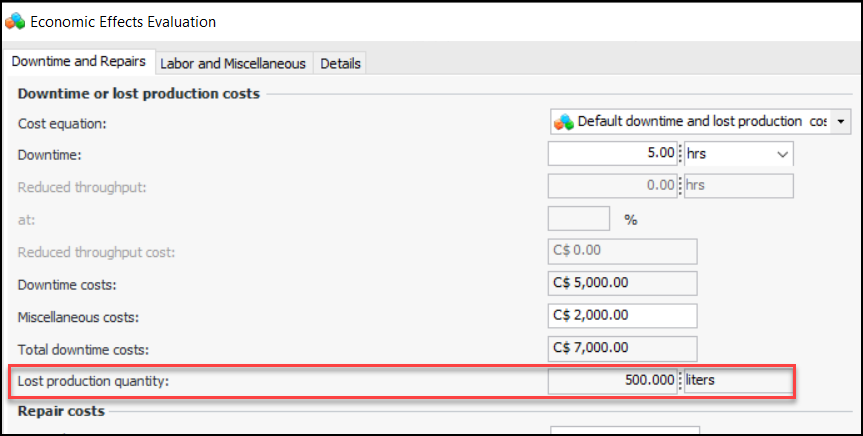Go to the Details tab

[340, 63]
